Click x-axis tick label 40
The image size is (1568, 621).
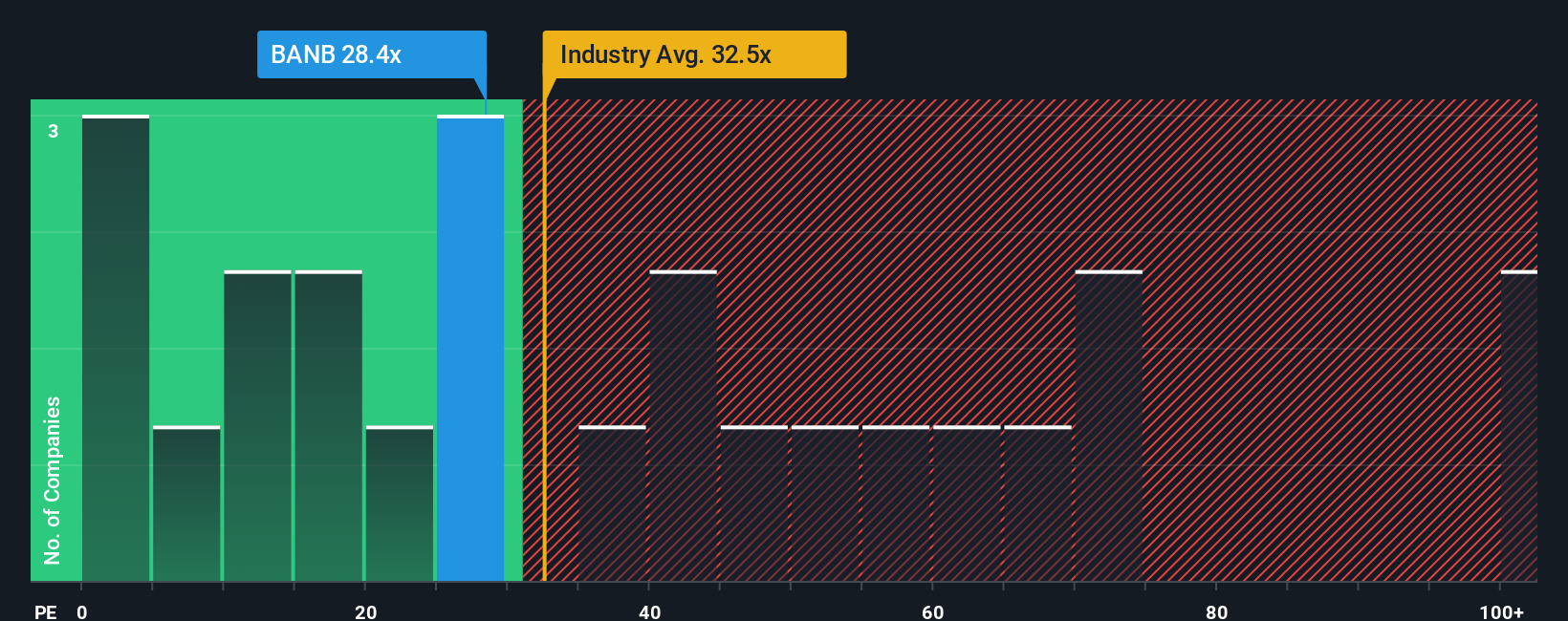(649, 611)
